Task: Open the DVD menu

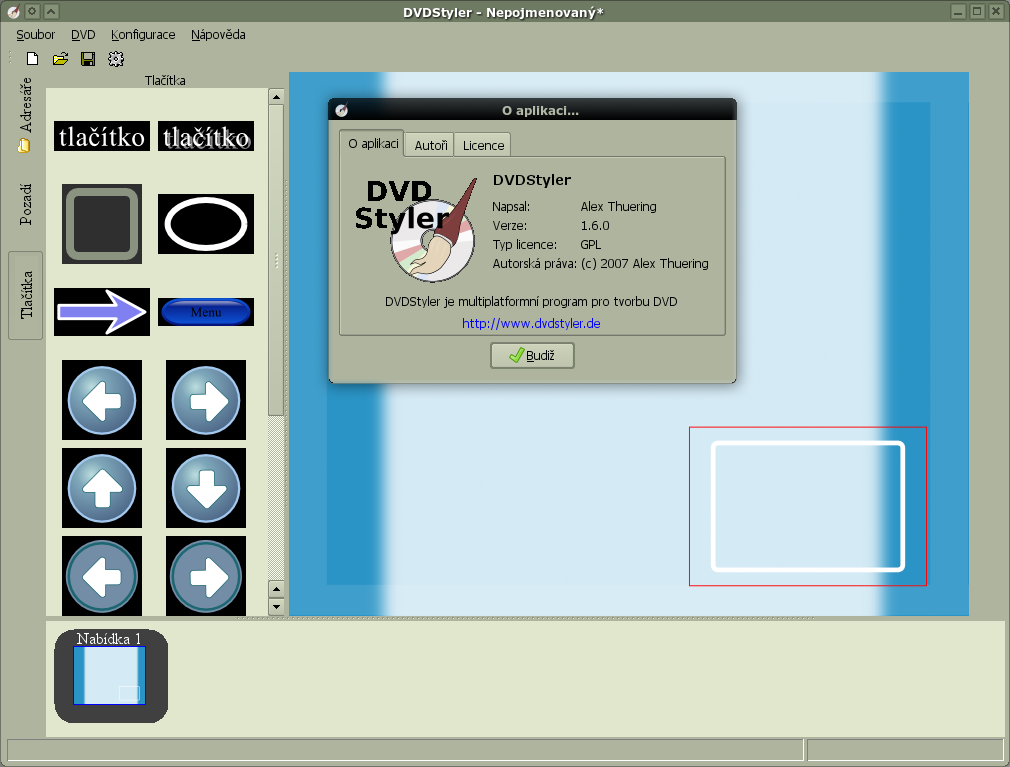Action: click(83, 35)
